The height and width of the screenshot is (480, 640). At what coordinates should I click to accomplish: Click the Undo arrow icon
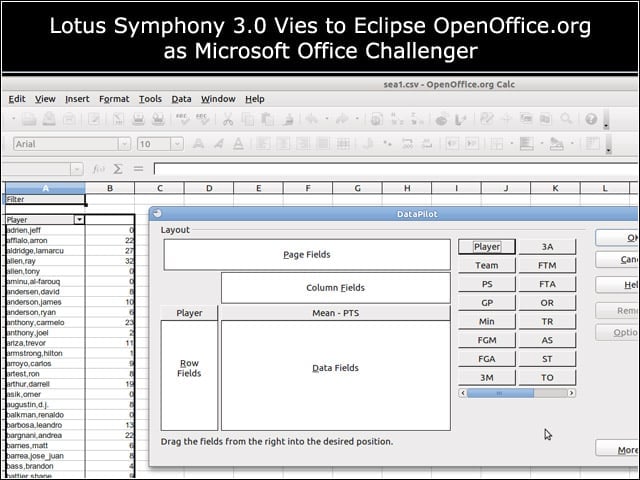point(312,119)
